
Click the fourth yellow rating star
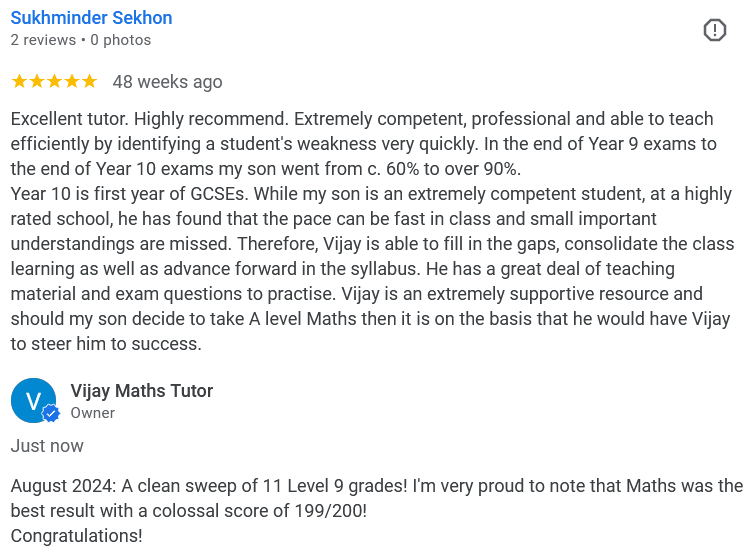pos(71,81)
